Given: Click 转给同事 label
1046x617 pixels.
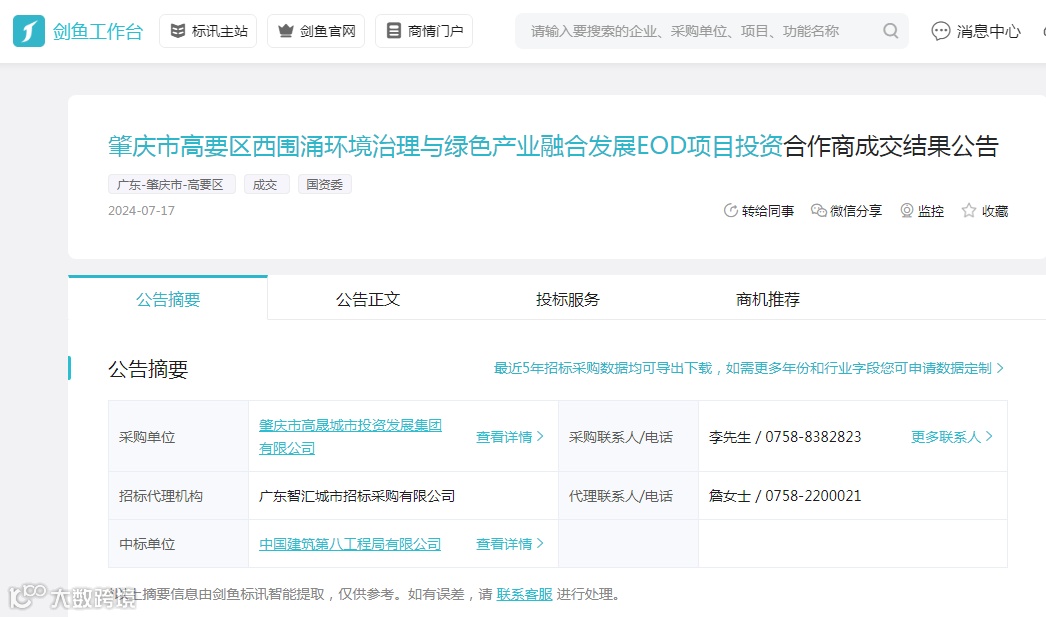Looking at the screenshot, I should point(768,211).
